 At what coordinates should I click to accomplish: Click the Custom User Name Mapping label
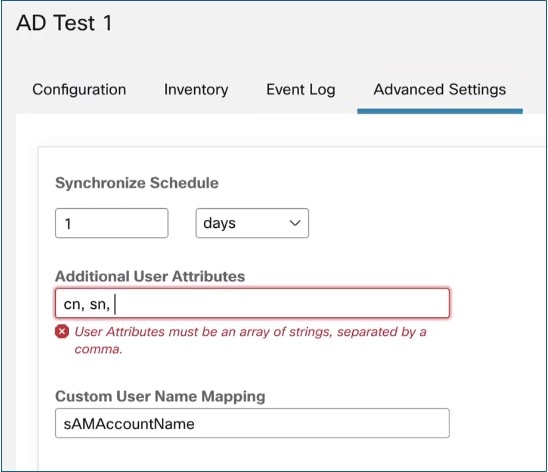(x=160, y=396)
